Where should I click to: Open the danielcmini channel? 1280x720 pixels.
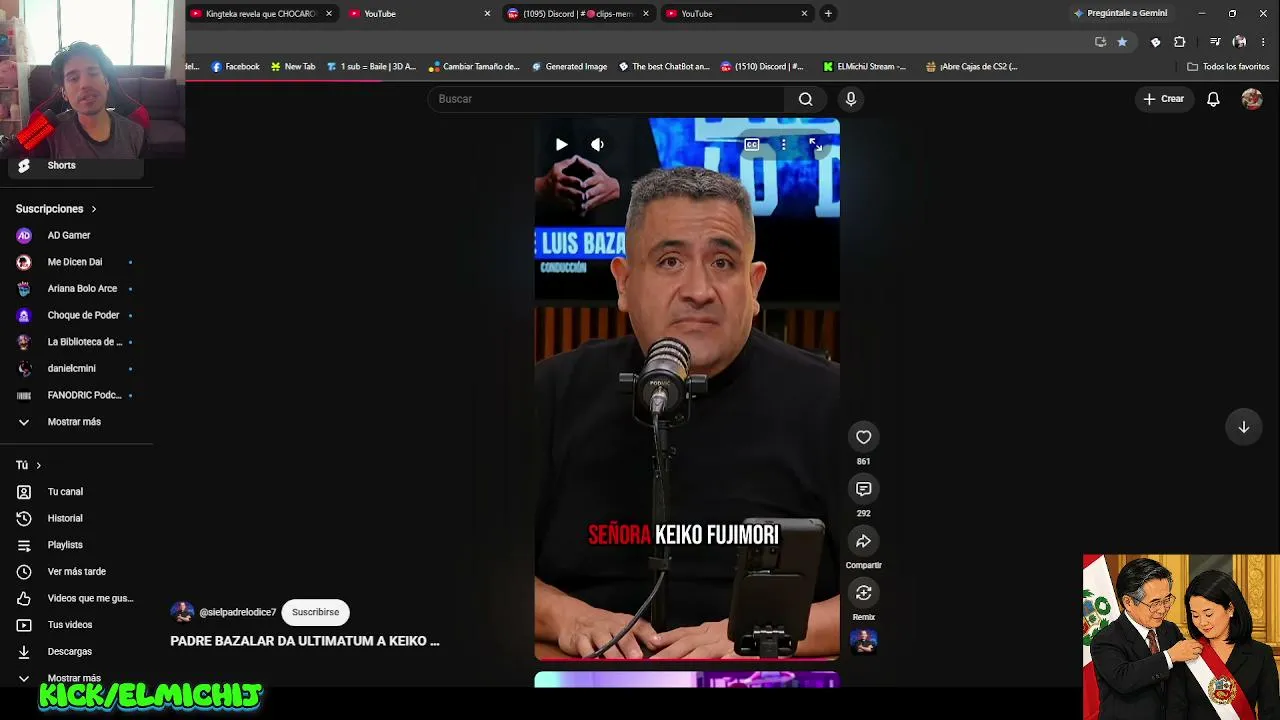76,369
